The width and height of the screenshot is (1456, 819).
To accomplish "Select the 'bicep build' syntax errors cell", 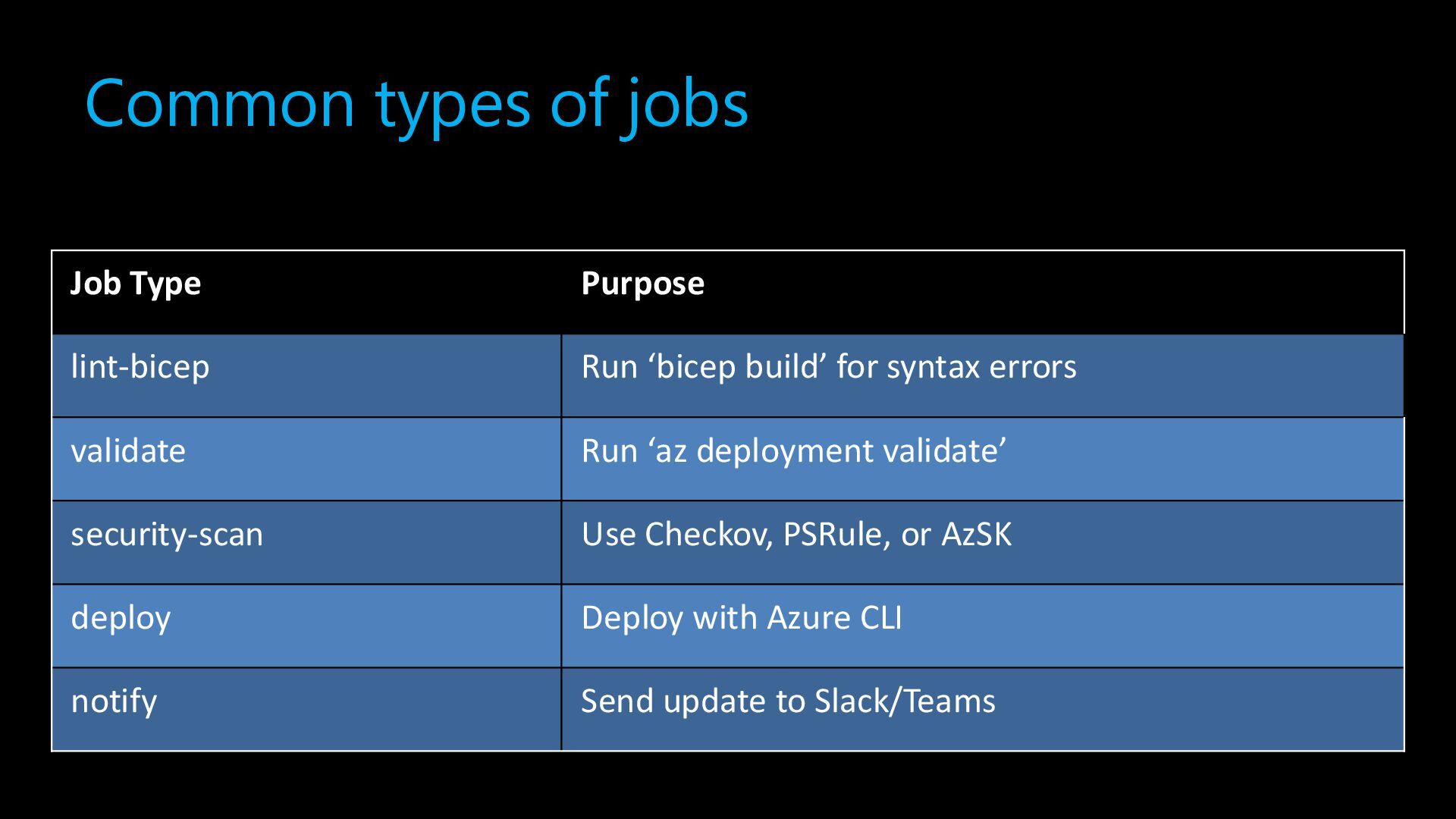I will tap(983, 375).
